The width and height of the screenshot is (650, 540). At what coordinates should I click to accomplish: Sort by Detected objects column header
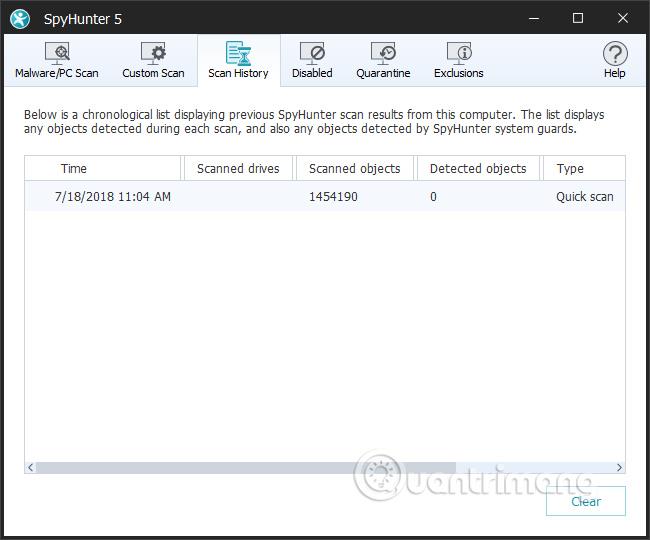478,168
